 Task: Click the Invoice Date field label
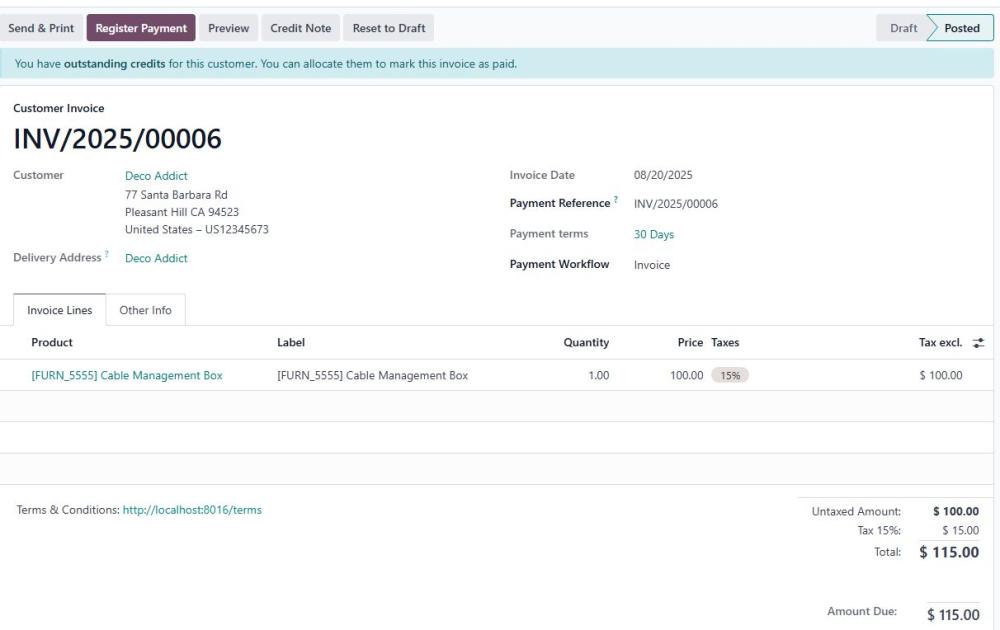tap(542, 175)
